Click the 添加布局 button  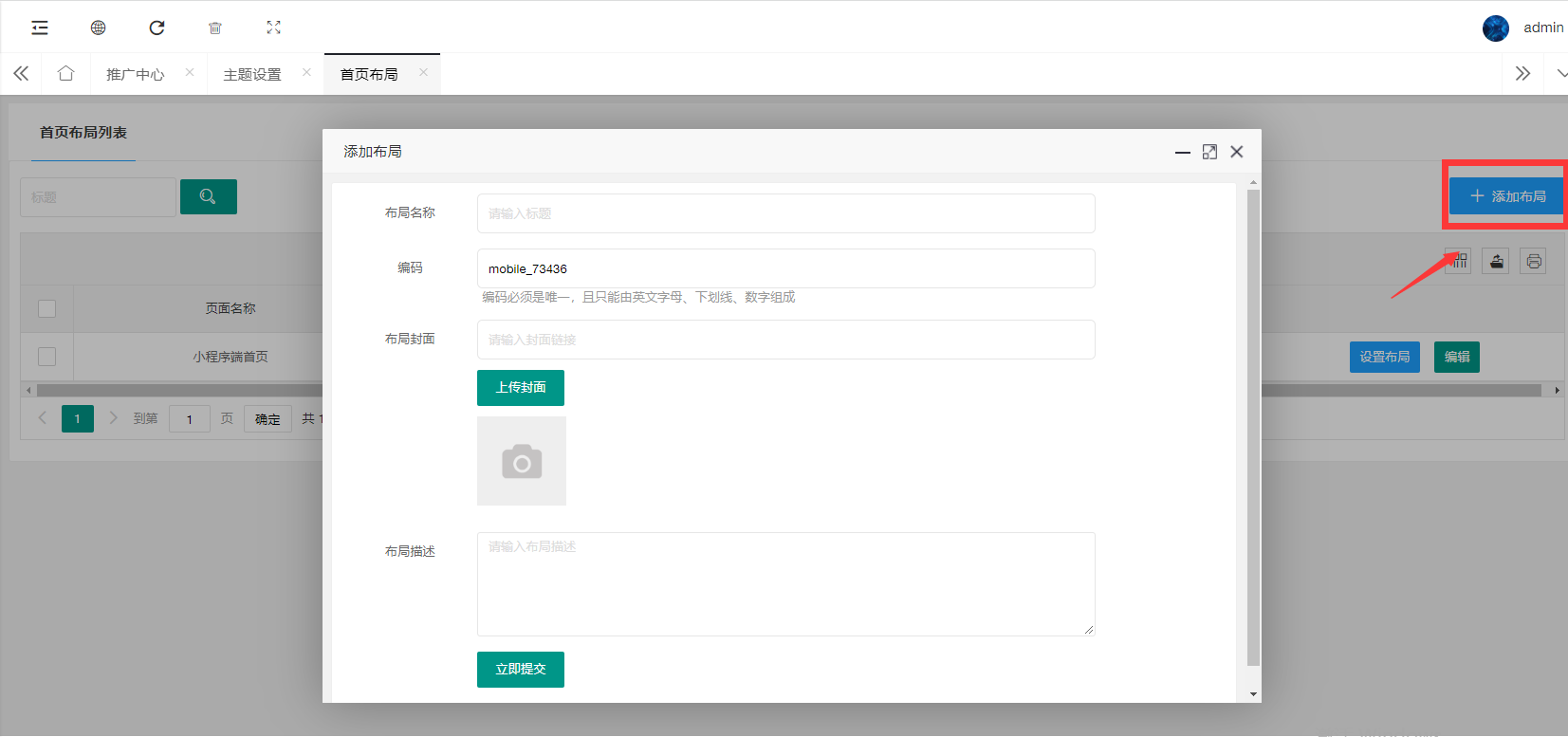1506,196
